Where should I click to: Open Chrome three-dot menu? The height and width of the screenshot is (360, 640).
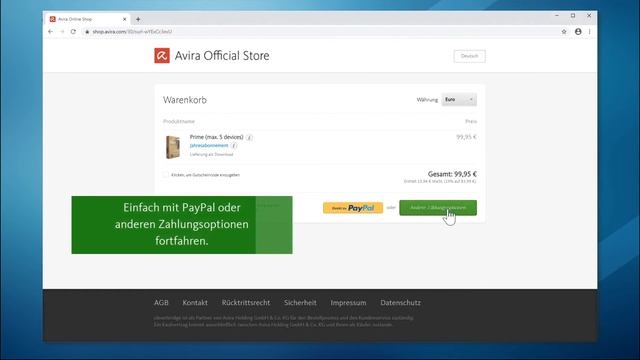point(589,31)
